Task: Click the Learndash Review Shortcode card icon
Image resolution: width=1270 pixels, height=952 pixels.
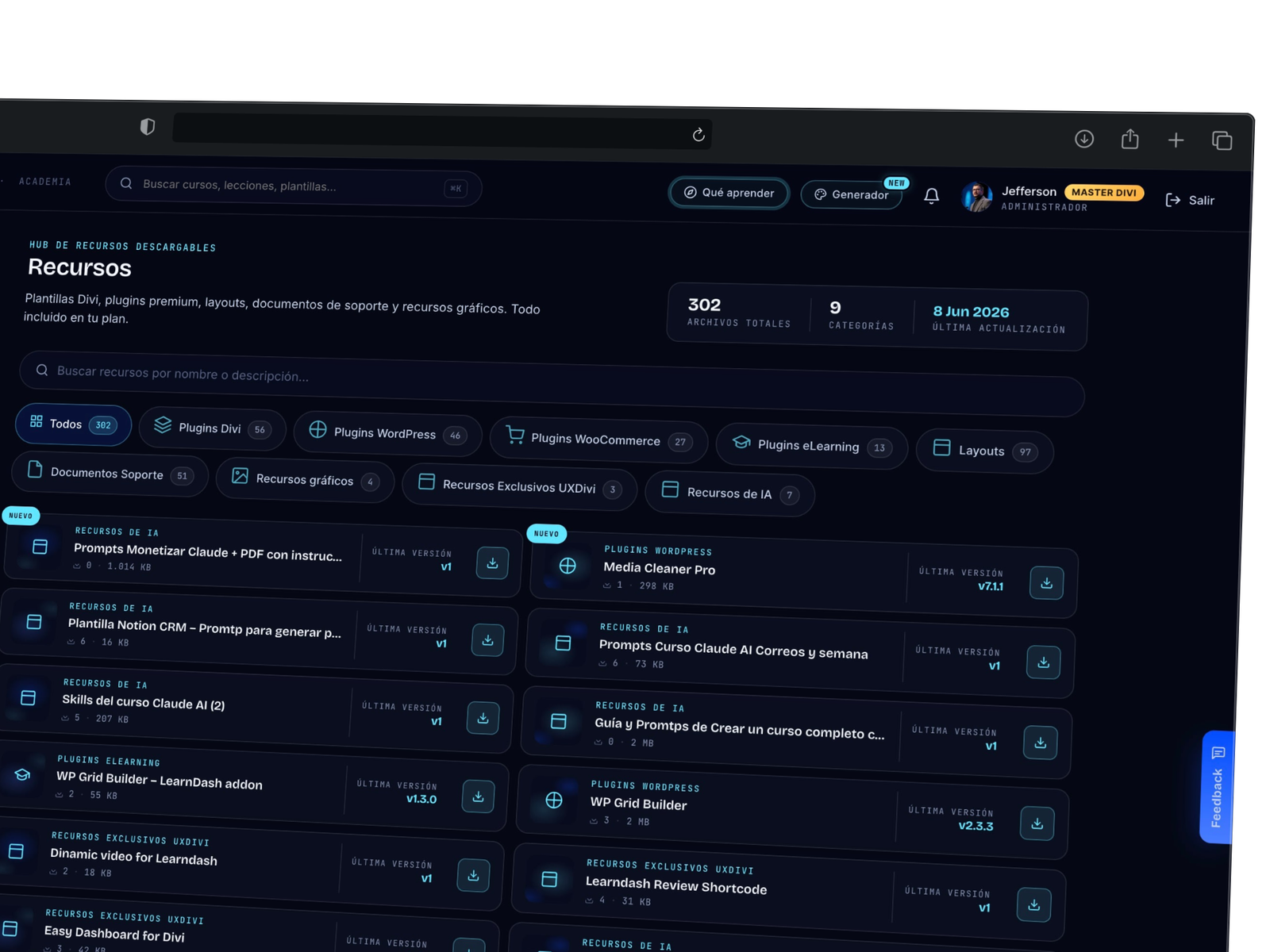Action: pos(549,879)
